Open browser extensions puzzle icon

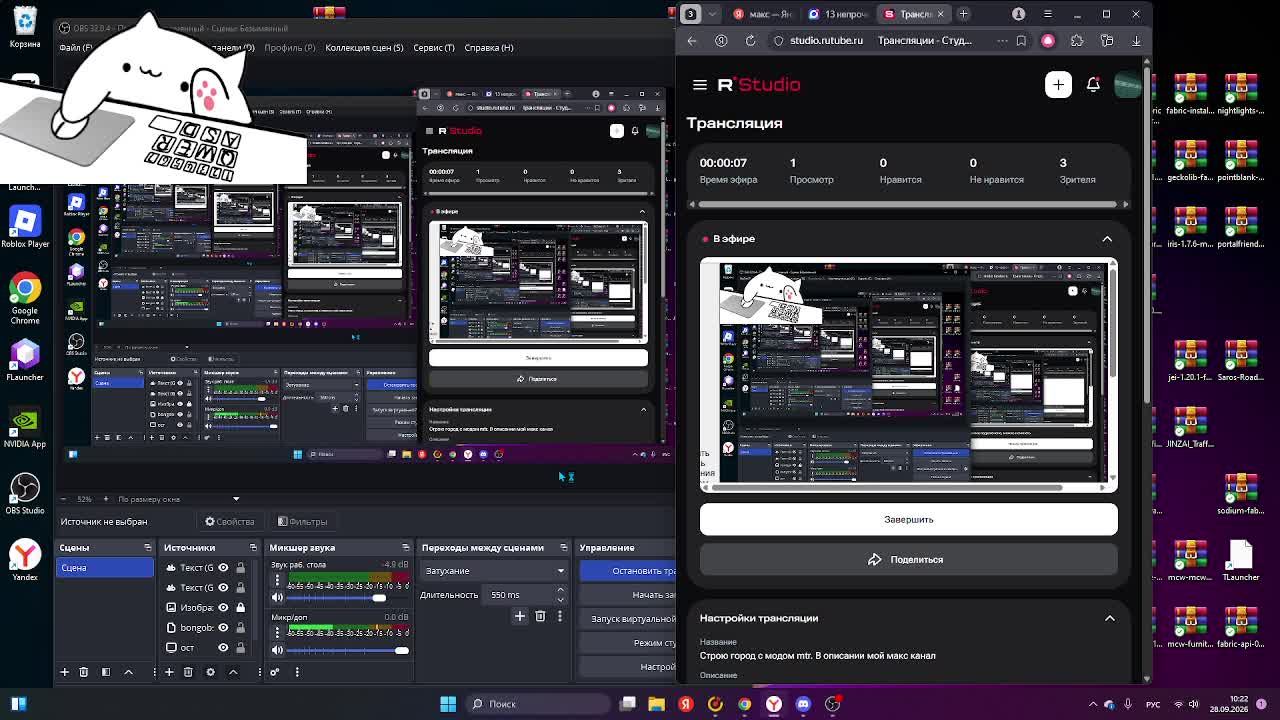1077,41
